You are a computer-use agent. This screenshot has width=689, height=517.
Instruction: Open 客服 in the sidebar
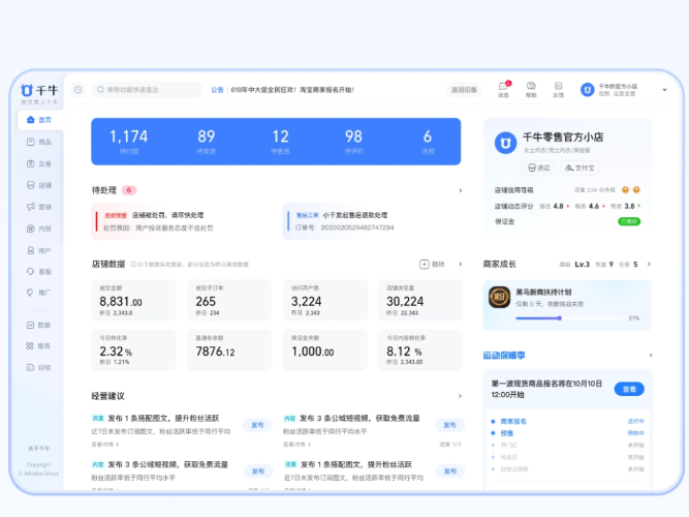39,271
